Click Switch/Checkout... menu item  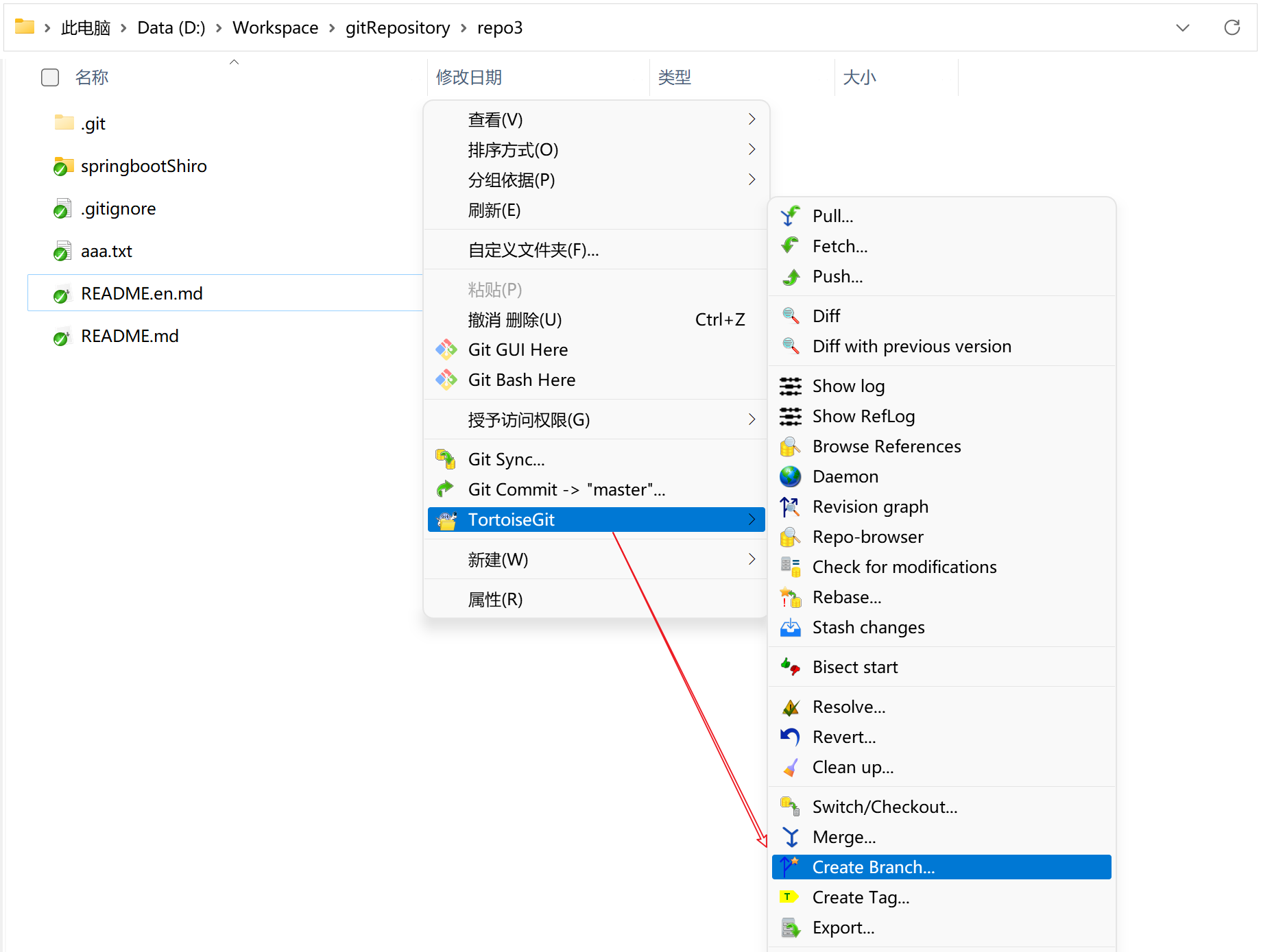coord(885,807)
